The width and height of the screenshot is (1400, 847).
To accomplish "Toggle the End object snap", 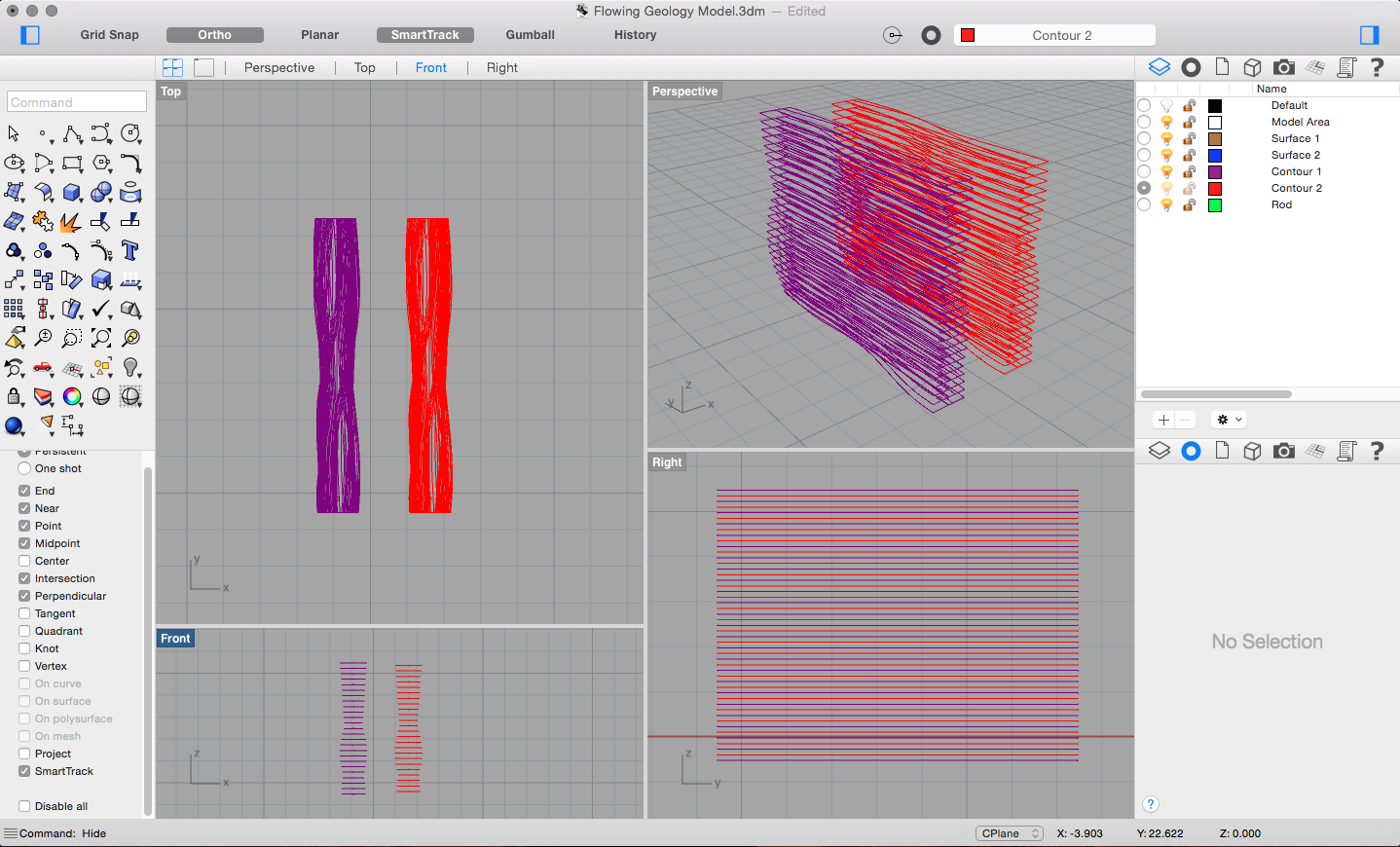I will point(24,491).
